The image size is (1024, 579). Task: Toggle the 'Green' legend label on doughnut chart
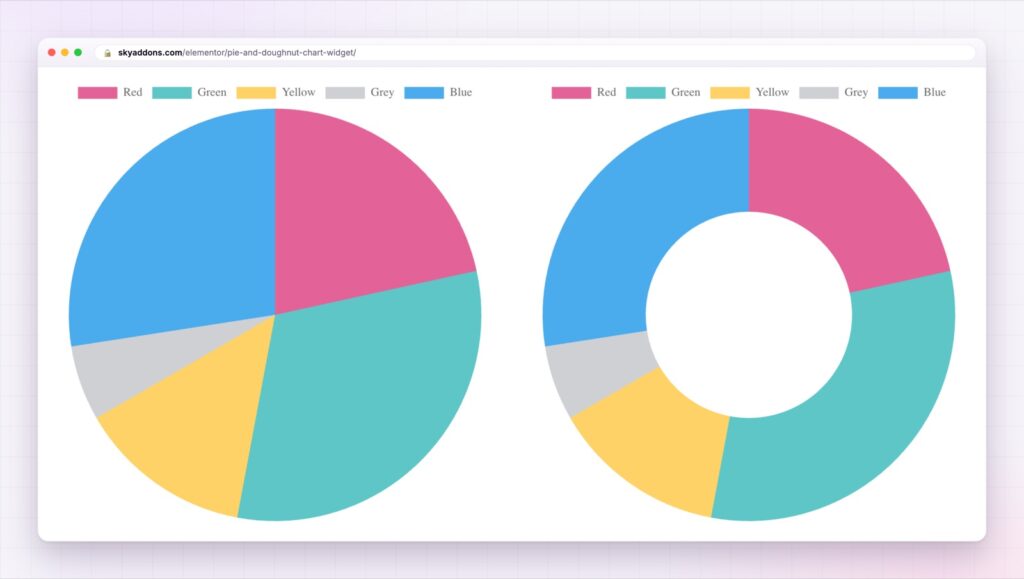[x=686, y=92]
